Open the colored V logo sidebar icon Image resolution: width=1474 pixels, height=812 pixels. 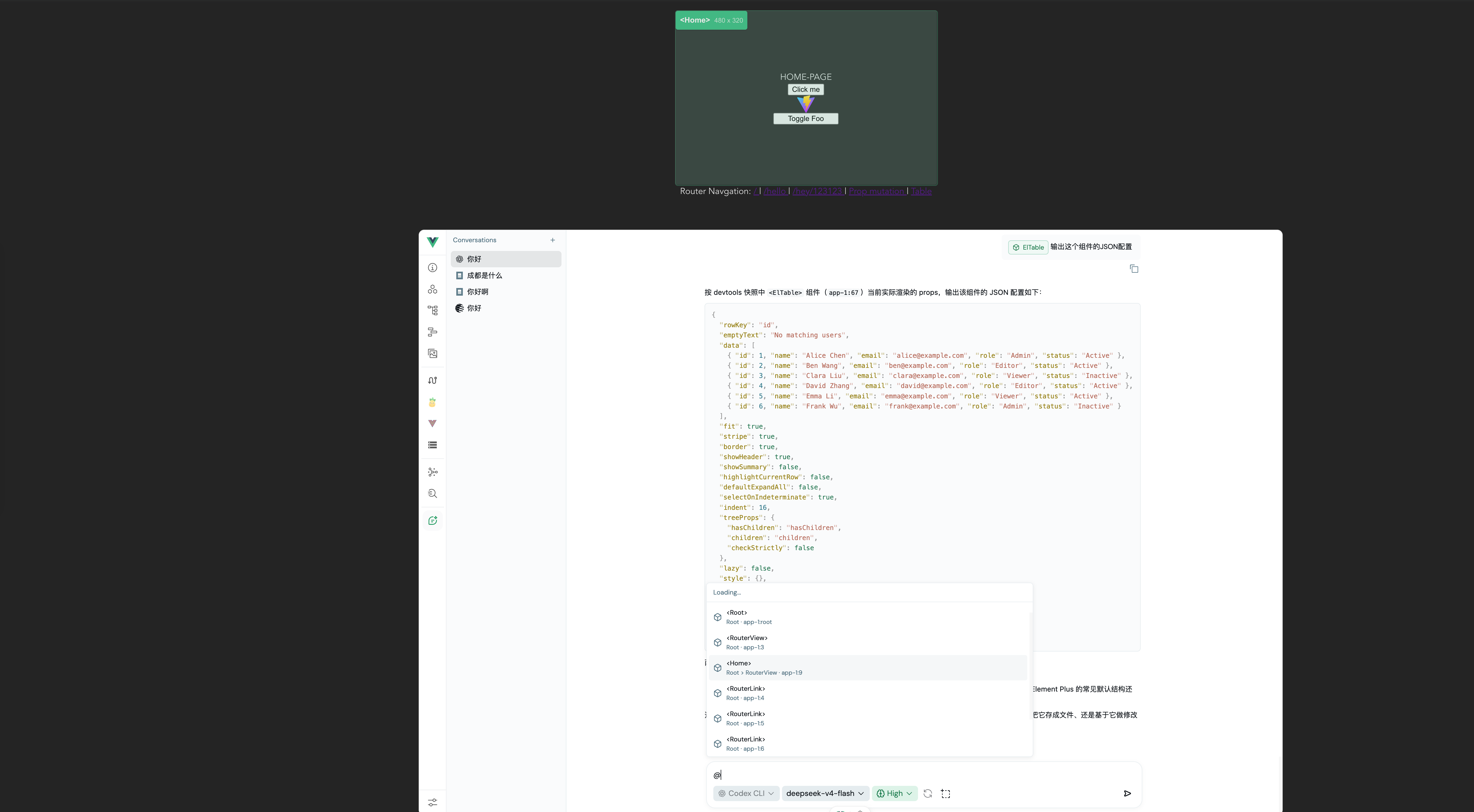pos(433,423)
